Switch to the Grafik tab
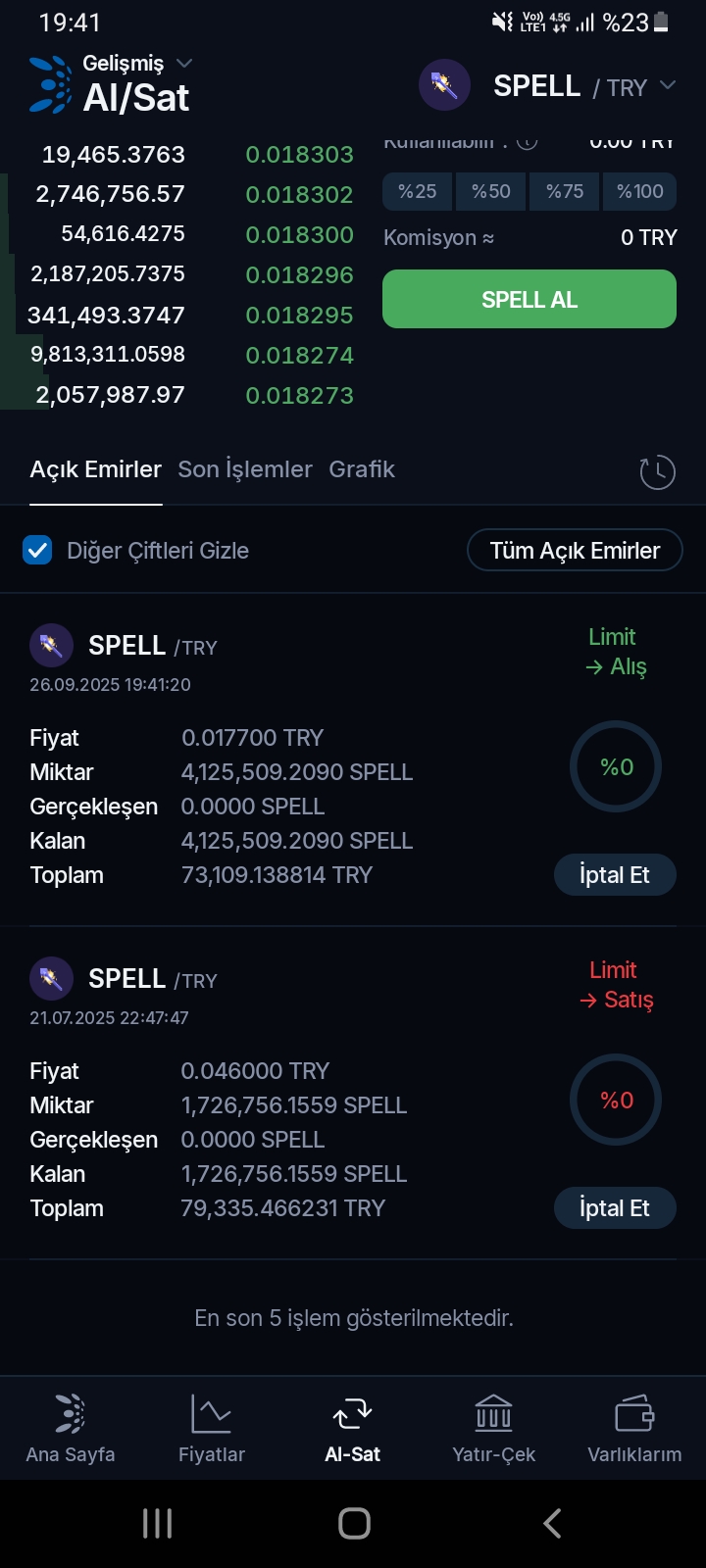The height and width of the screenshot is (1568, 706). (x=362, y=469)
